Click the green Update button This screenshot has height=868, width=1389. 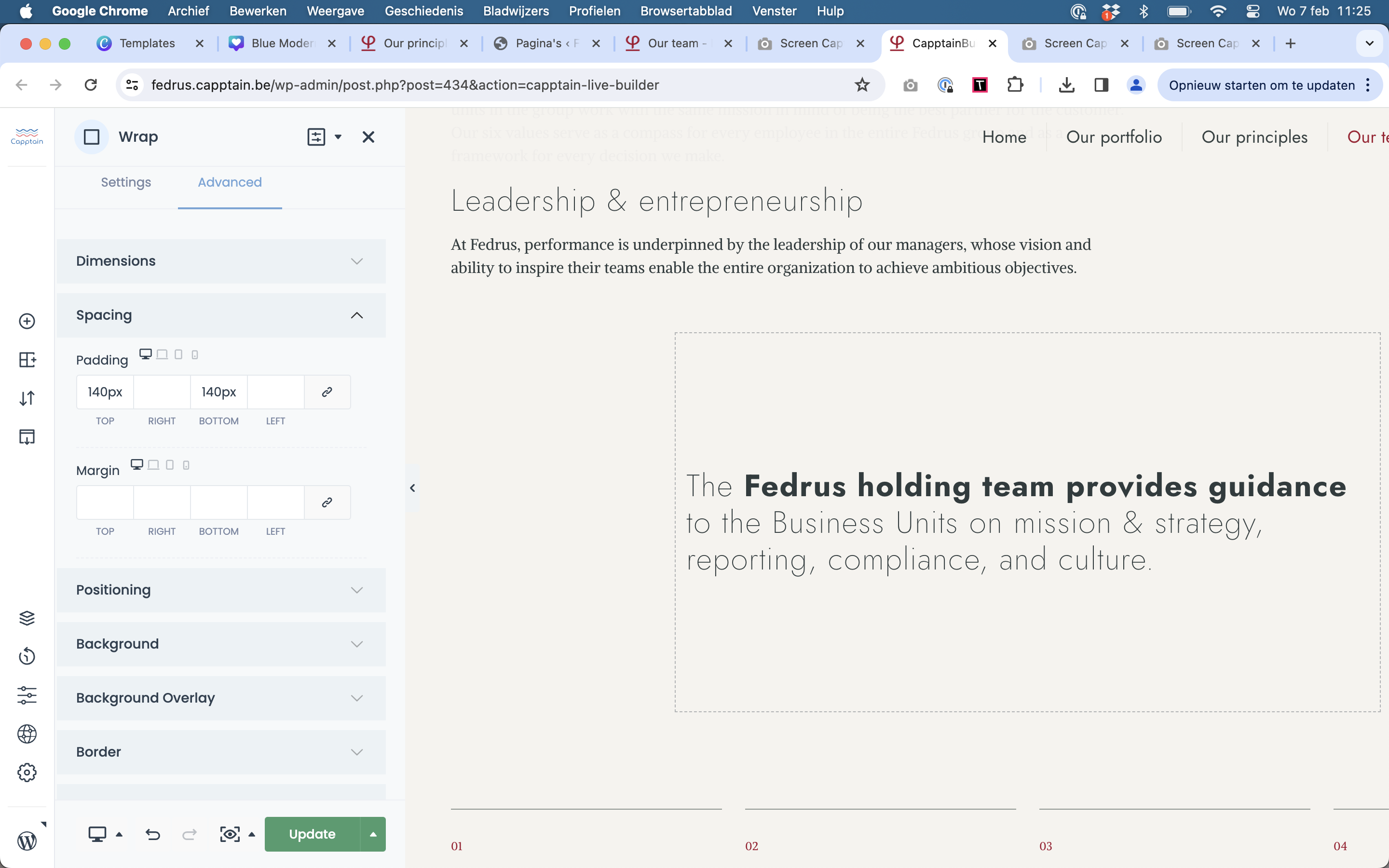click(x=312, y=834)
